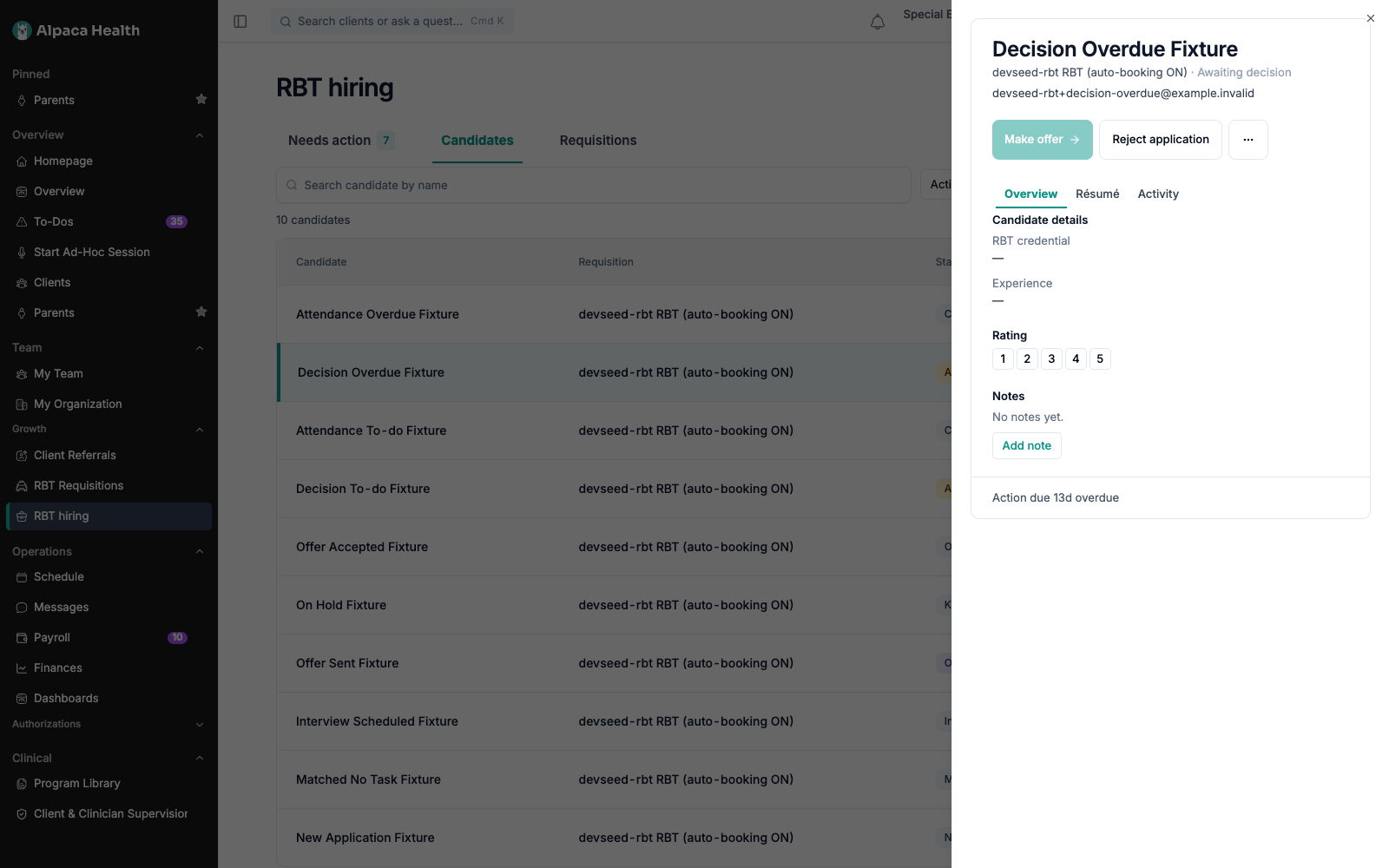Image resolution: width=1389 pixels, height=868 pixels.
Task: Click Reject application button
Action: tap(1161, 140)
